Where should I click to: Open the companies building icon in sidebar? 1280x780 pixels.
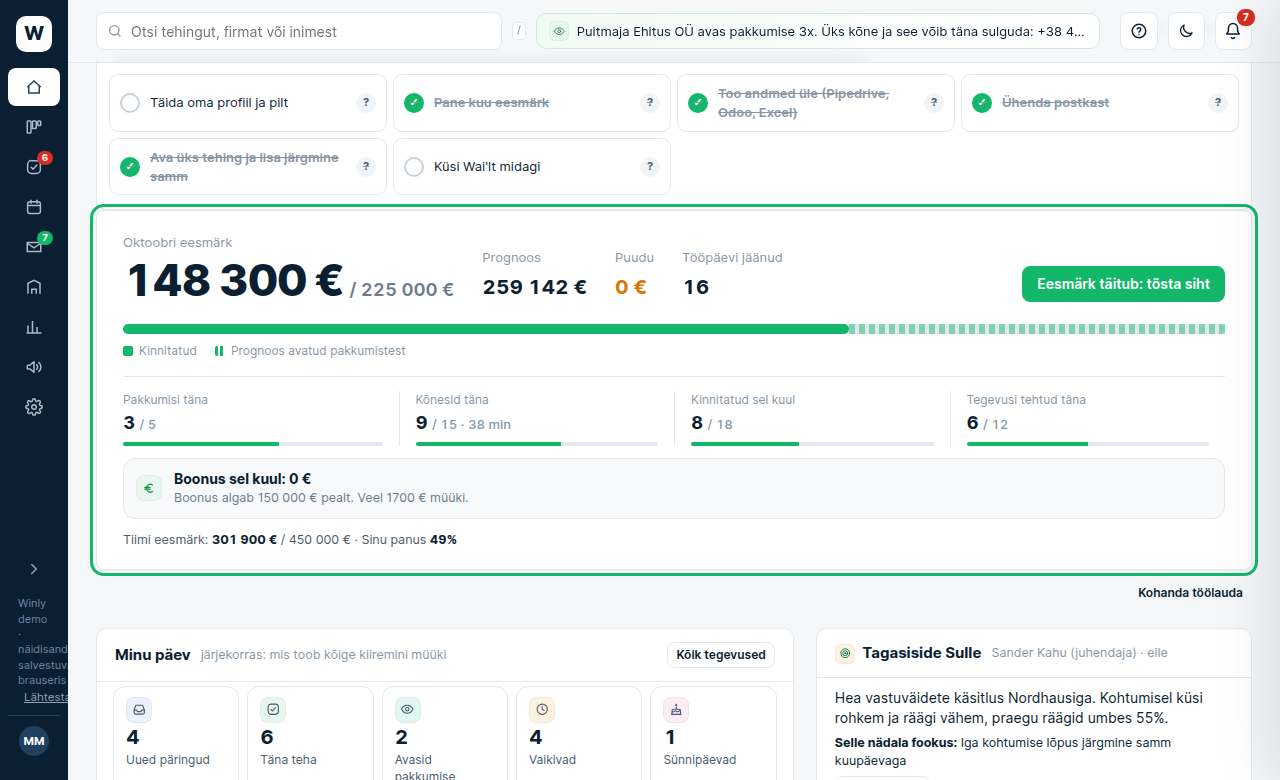pos(34,287)
